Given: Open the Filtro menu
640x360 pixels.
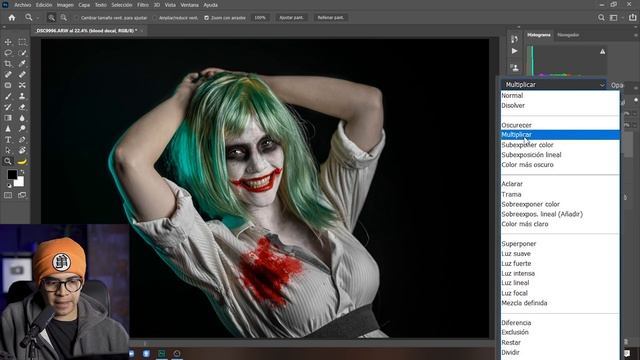Looking at the screenshot, I should tap(143, 5).
